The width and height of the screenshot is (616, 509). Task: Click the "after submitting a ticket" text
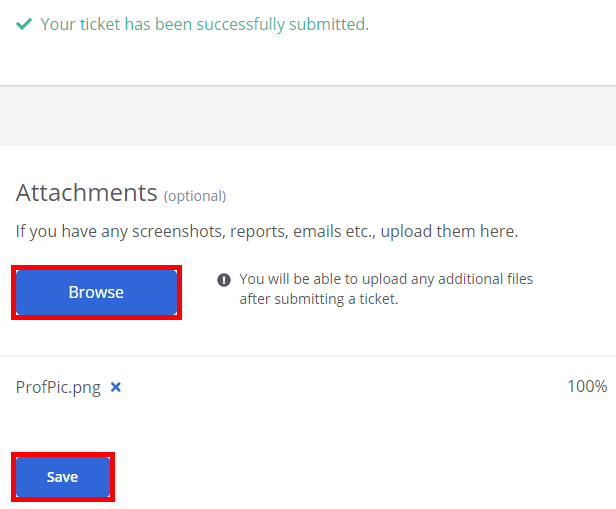pyautogui.click(x=319, y=298)
